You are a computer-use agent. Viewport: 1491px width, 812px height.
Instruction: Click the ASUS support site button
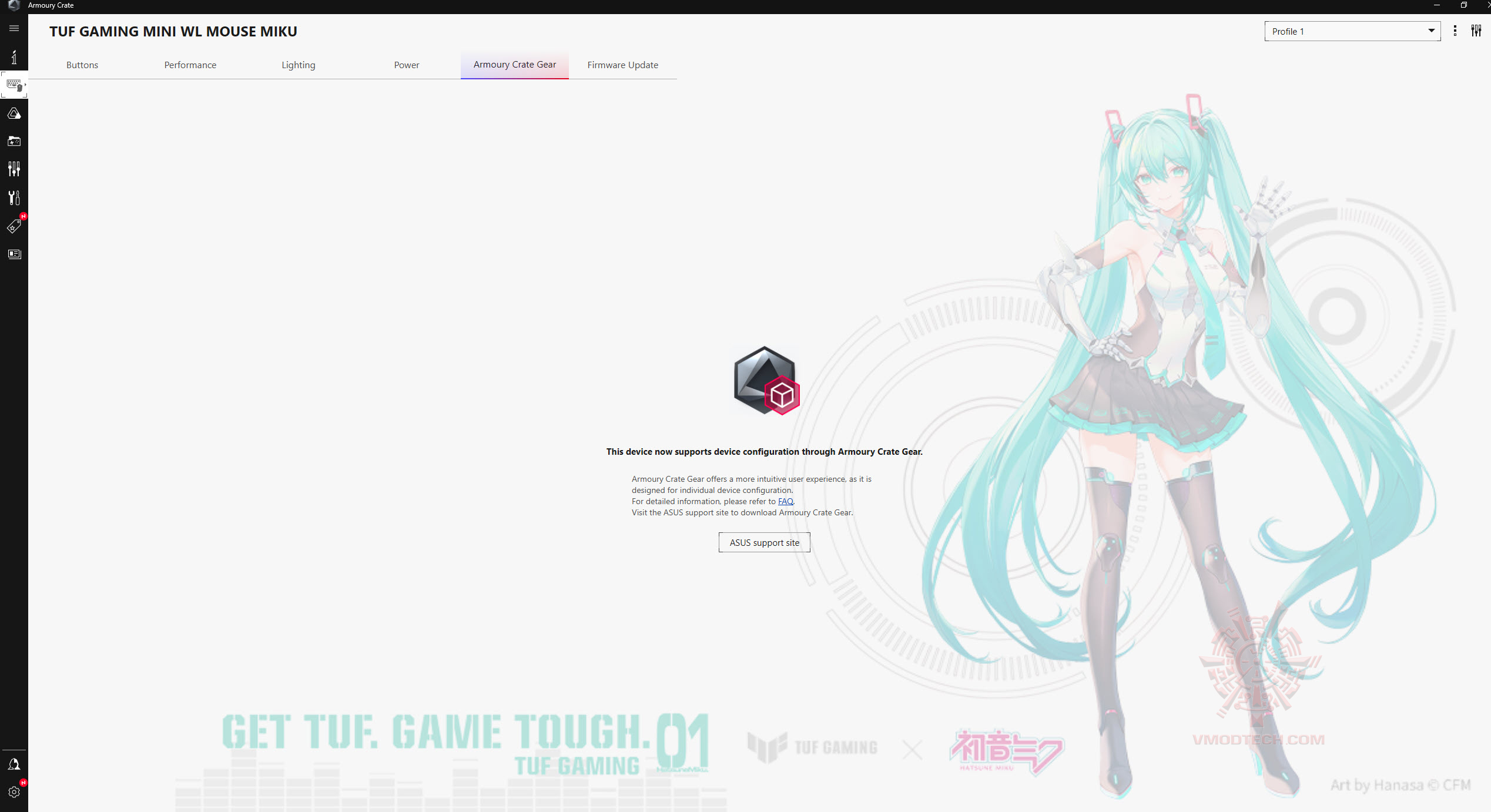(x=764, y=542)
